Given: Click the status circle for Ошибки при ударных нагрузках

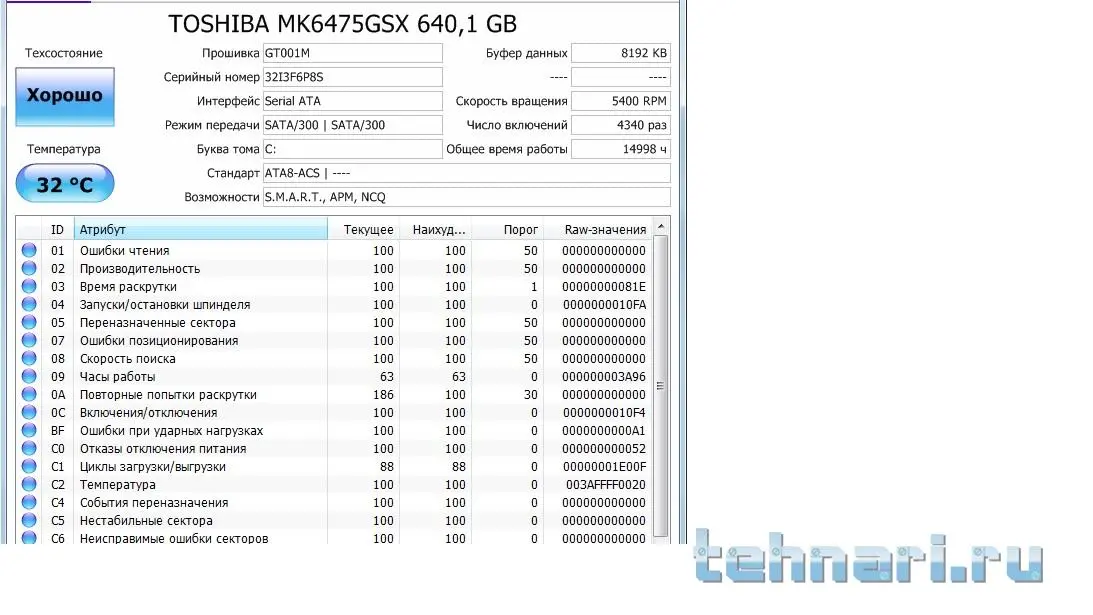Looking at the screenshot, I should point(29,430).
